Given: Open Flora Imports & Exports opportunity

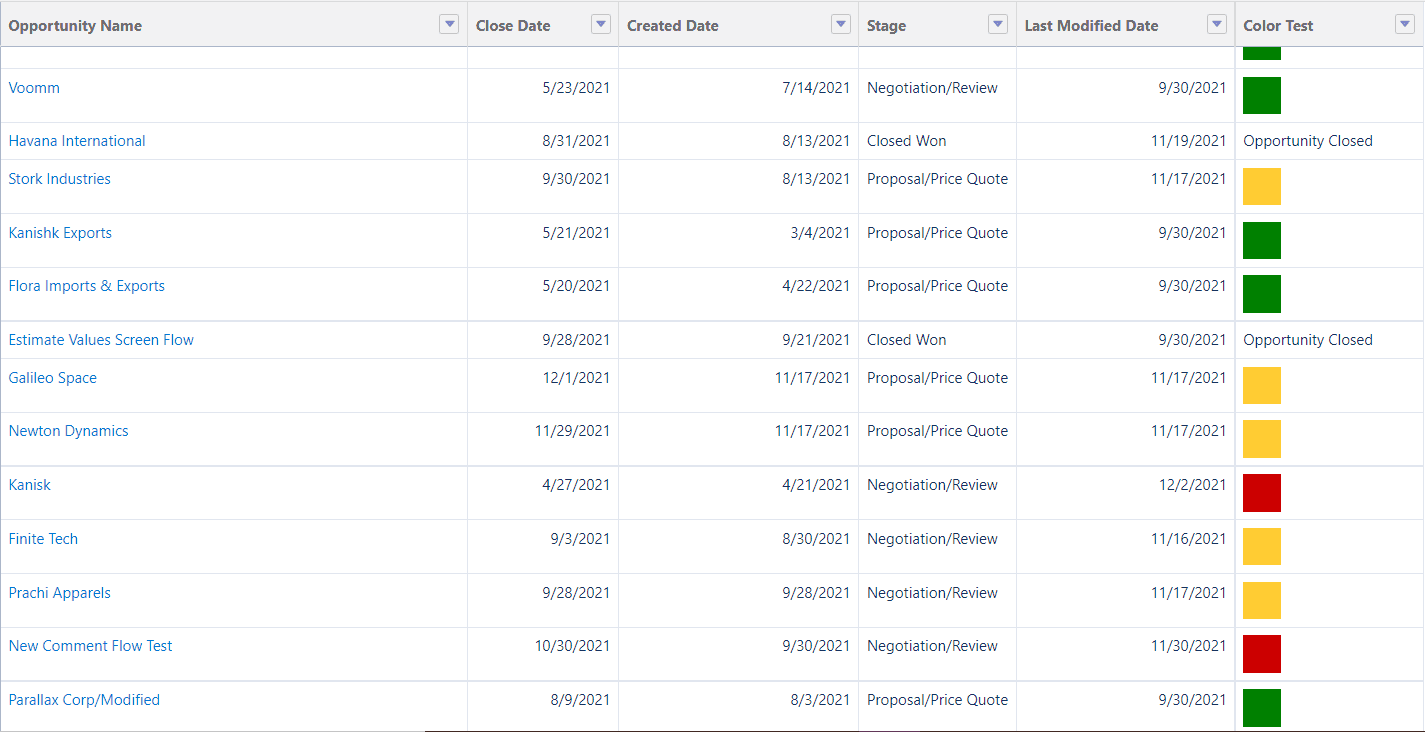Looking at the screenshot, I should (x=87, y=286).
